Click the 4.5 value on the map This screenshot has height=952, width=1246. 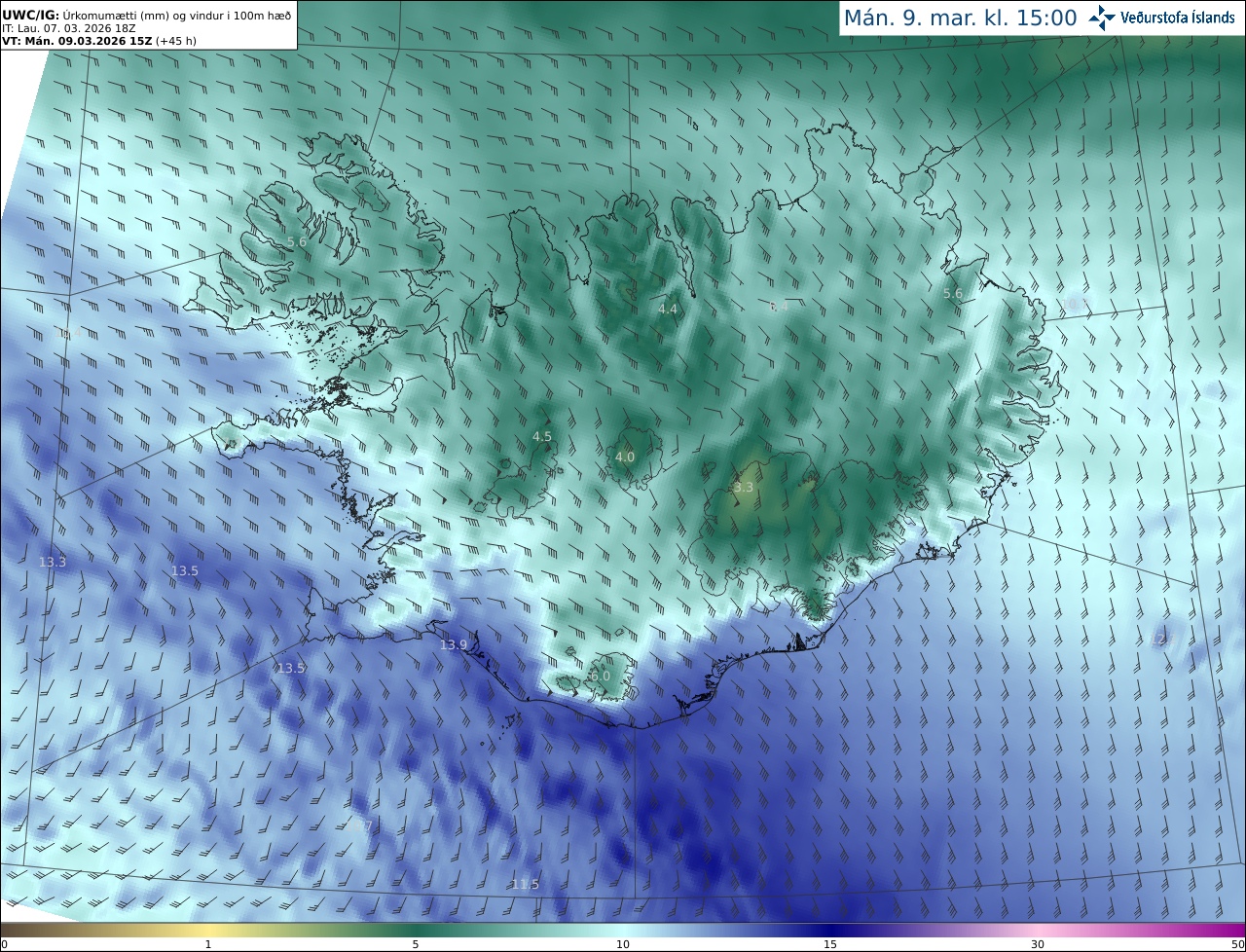tap(542, 437)
